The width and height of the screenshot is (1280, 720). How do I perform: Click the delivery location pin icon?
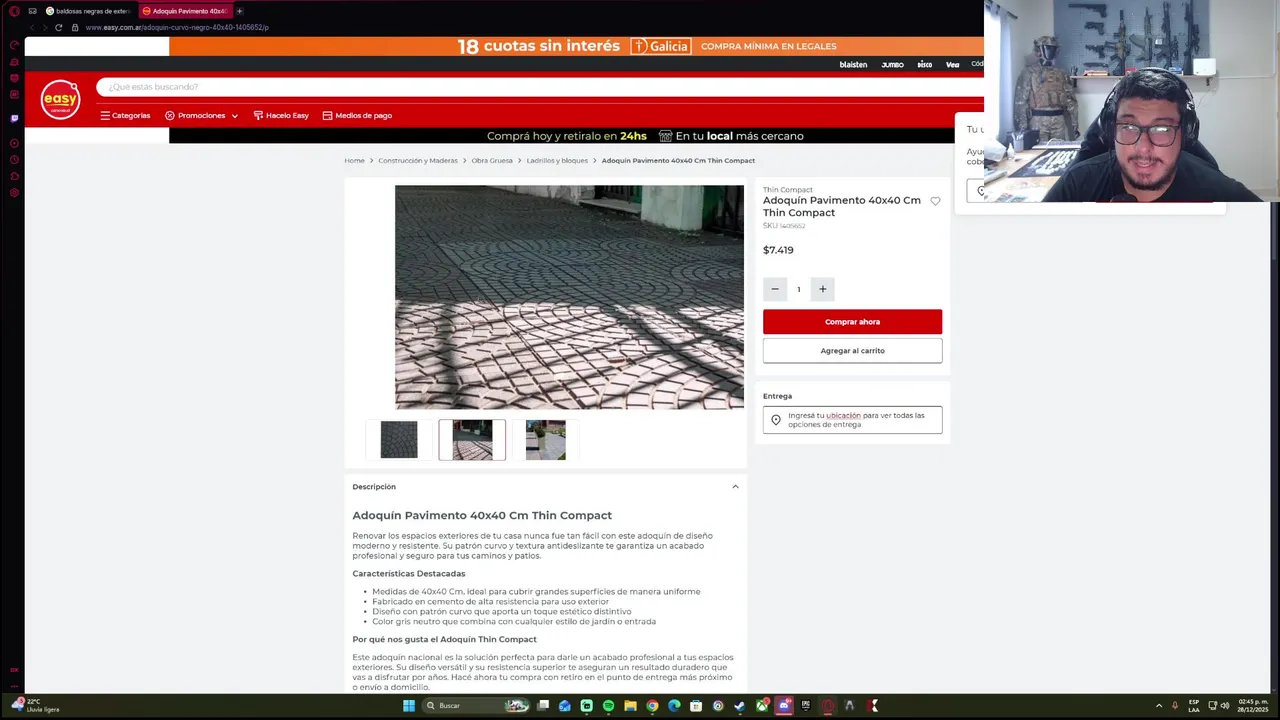point(776,420)
